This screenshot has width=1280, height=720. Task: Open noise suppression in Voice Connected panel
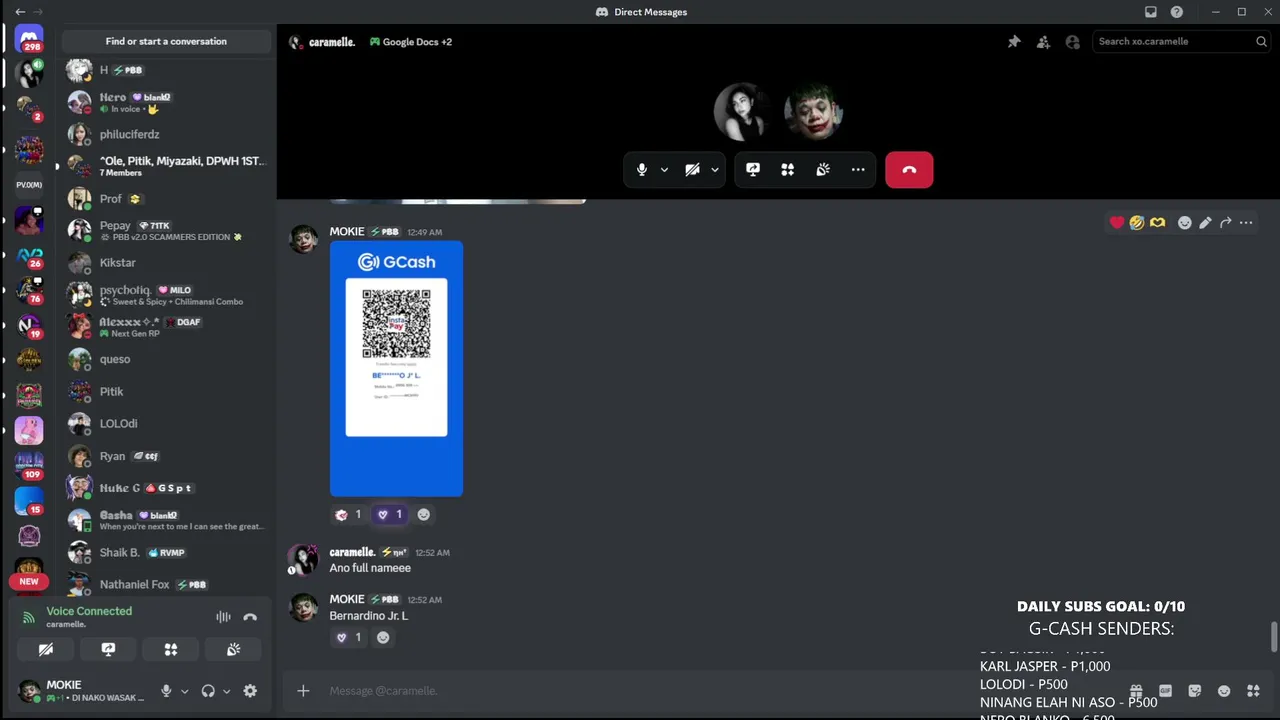pos(223,617)
